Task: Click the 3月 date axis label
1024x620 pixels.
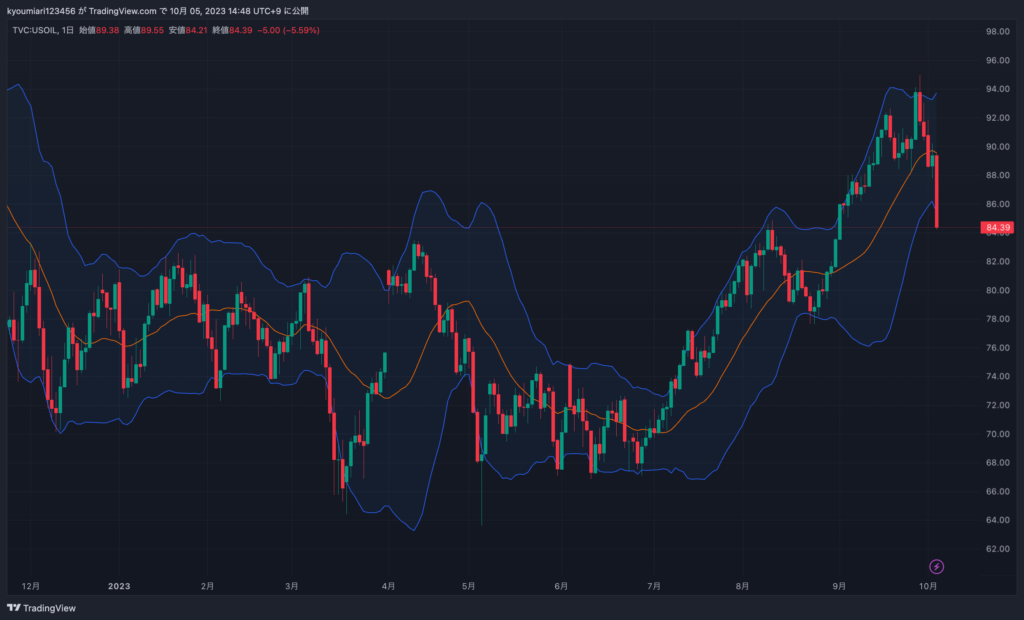Action: (x=291, y=586)
